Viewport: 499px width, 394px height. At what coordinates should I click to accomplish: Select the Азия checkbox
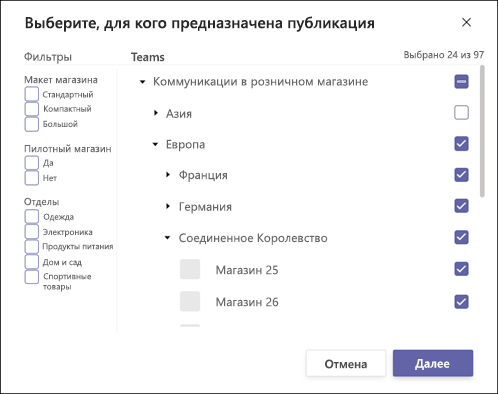click(461, 113)
